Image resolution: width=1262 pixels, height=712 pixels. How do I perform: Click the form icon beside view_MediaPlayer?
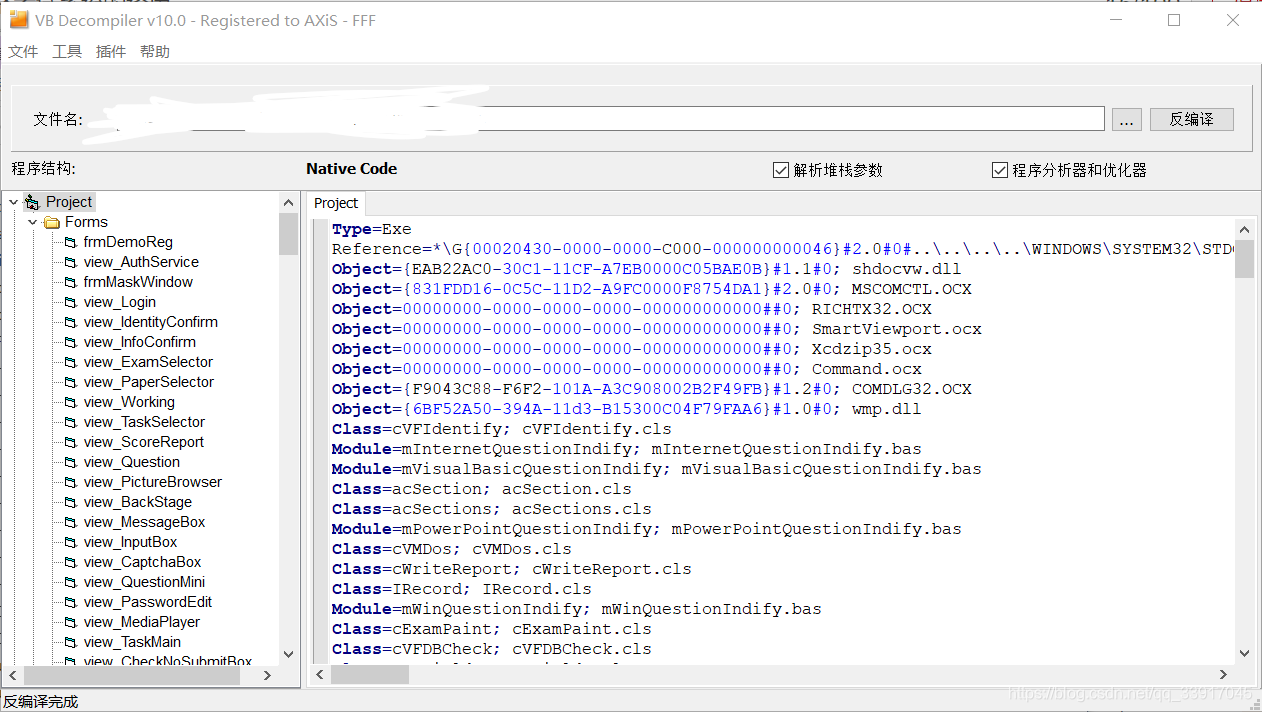coord(71,622)
